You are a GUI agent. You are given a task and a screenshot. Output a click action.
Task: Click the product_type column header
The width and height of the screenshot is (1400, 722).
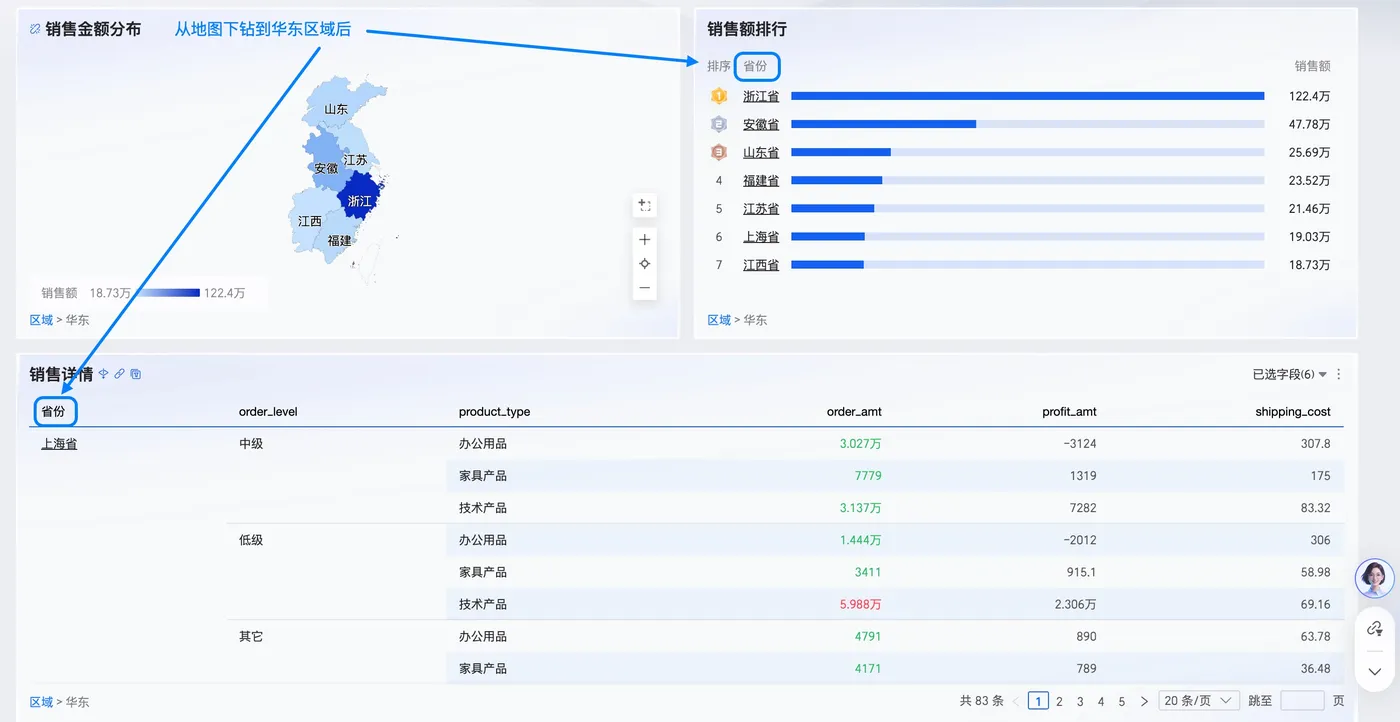coord(494,412)
